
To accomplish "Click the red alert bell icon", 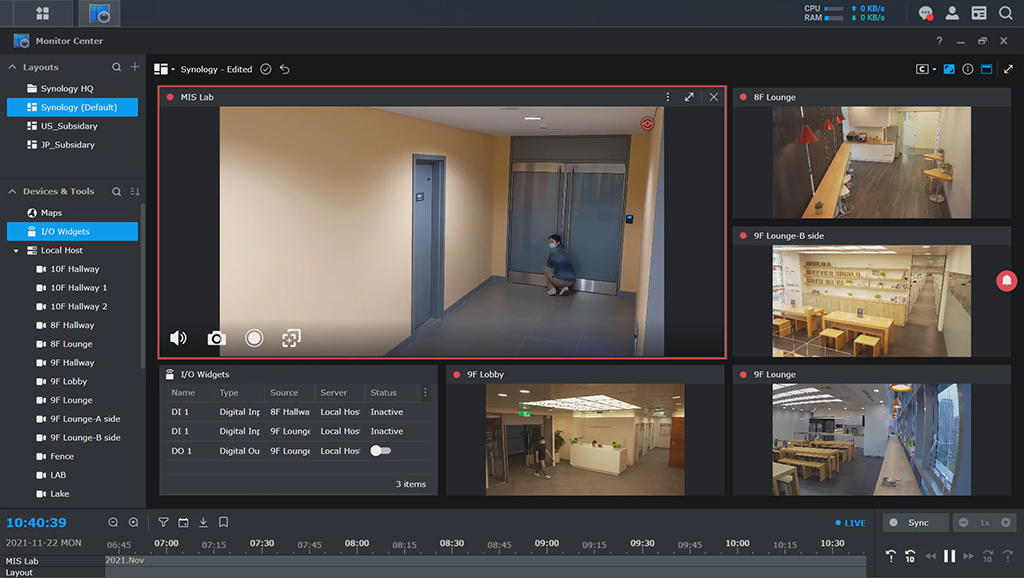I will coord(1005,281).
